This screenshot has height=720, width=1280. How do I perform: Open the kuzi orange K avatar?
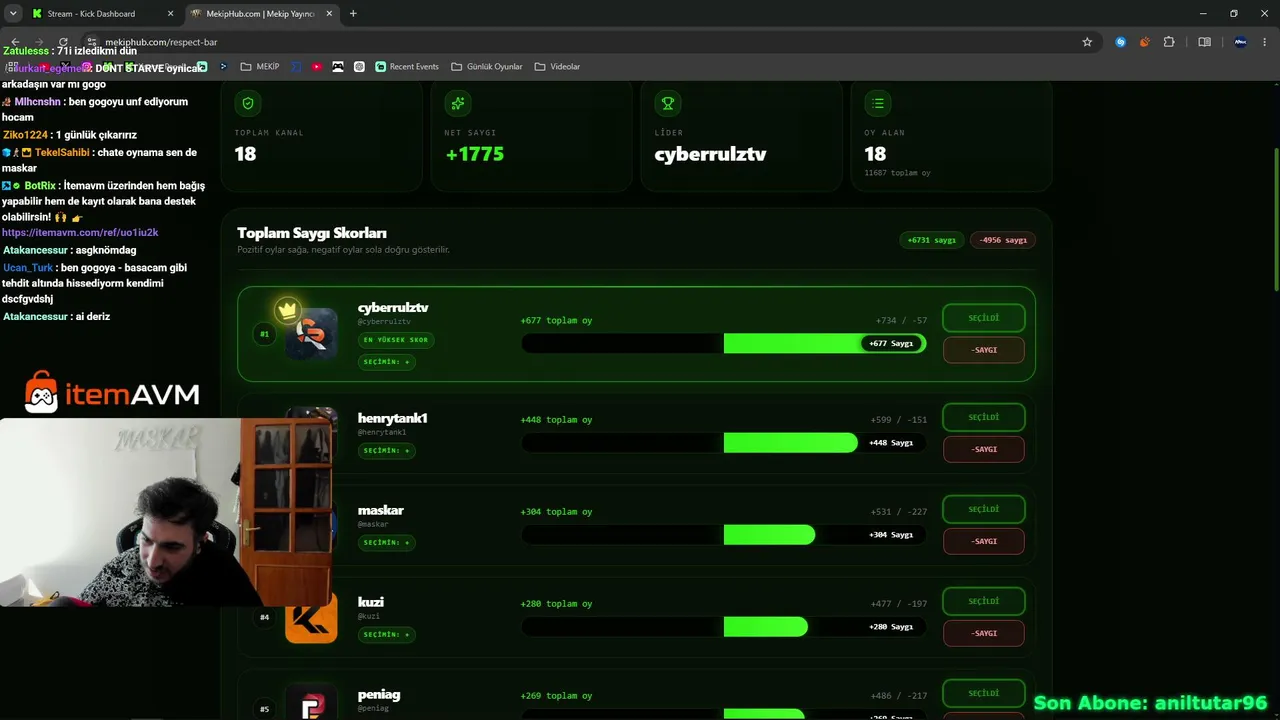pyautogui.click(x=311, y=617)
